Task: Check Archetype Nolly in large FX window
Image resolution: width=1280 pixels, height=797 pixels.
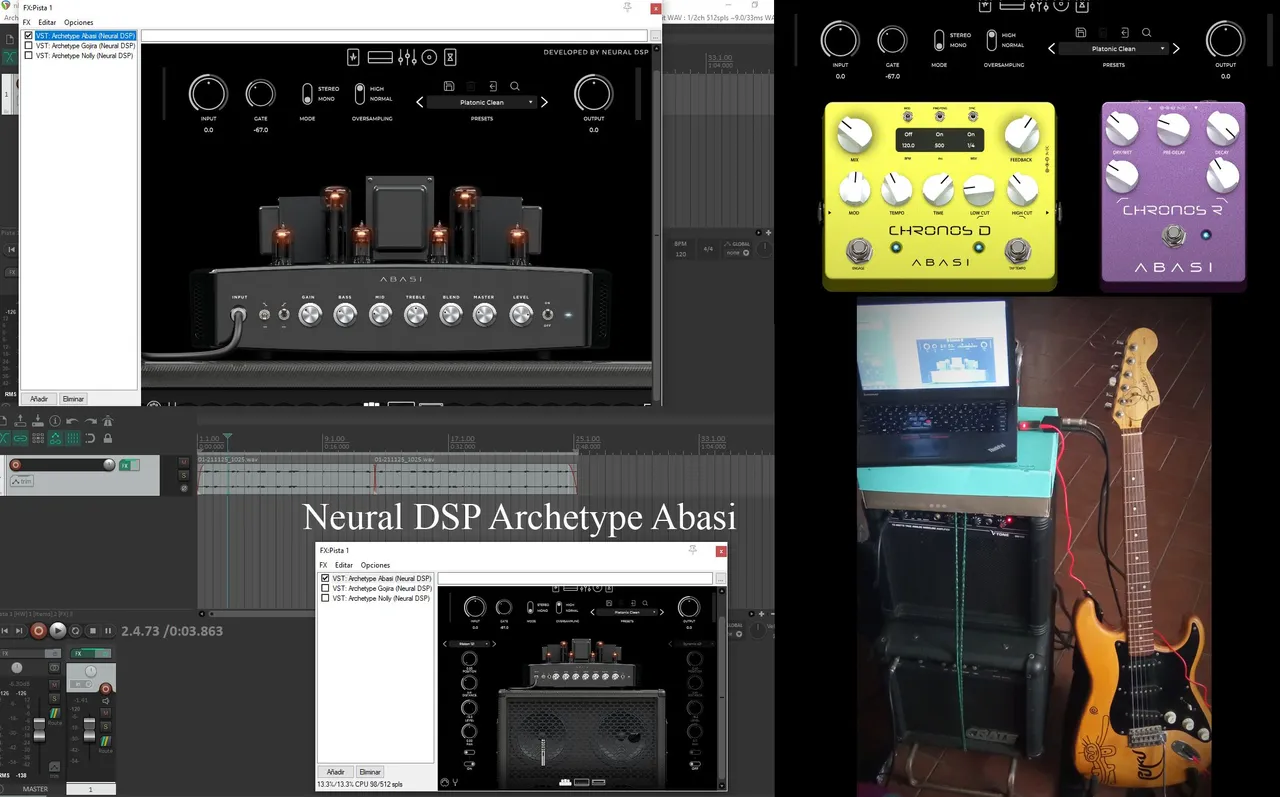Action: (x=29, y=56)
